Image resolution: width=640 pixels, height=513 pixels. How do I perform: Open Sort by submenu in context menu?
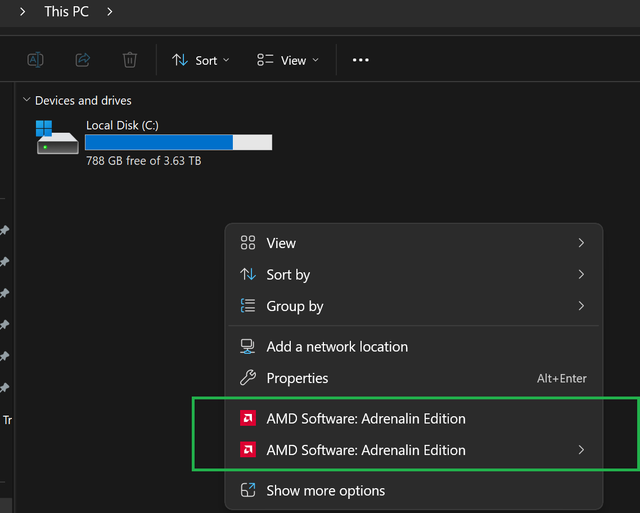point(413,274)
